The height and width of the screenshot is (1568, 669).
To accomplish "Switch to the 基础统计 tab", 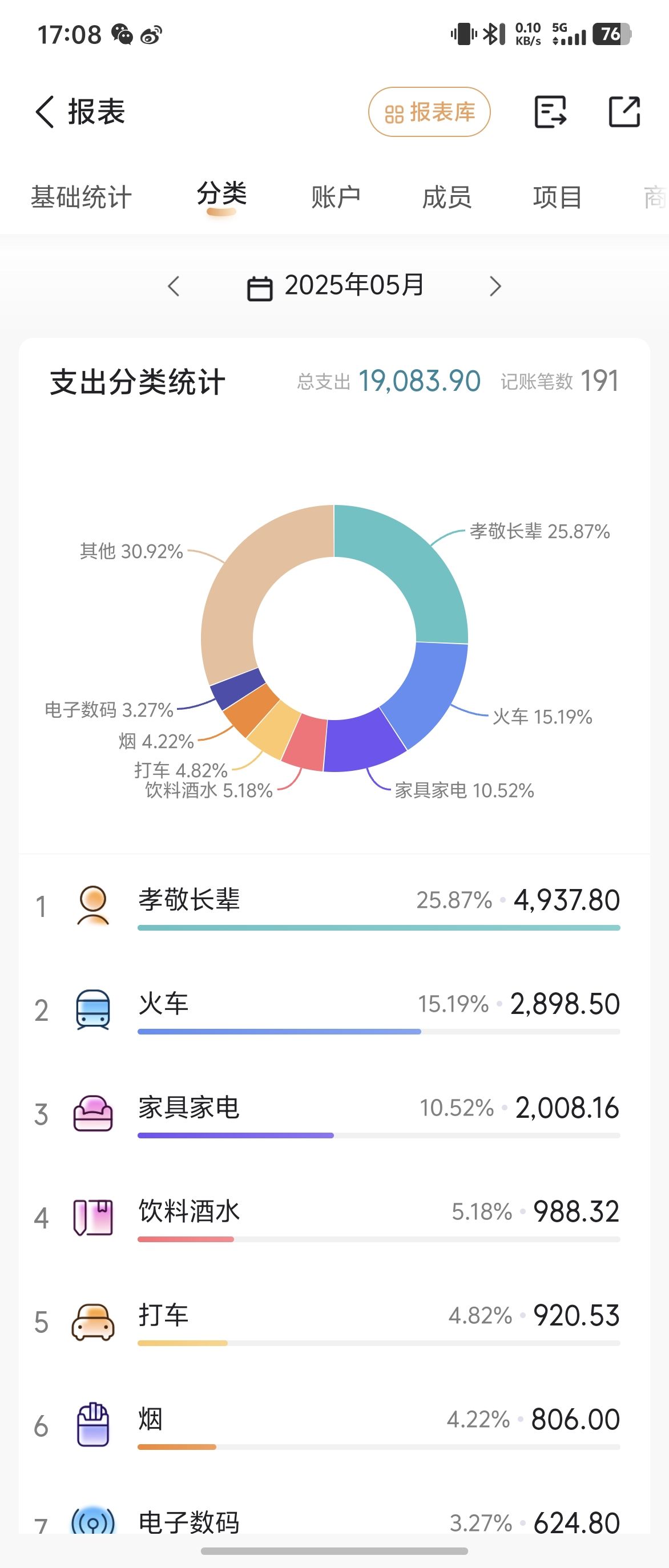I will click(82, 197).
